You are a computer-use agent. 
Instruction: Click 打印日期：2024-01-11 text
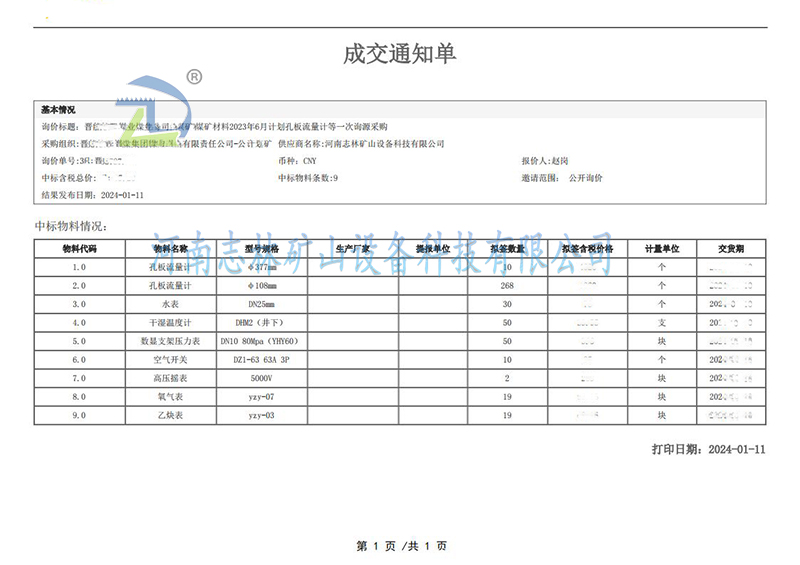pyautogui.click(x=709, y=449)
